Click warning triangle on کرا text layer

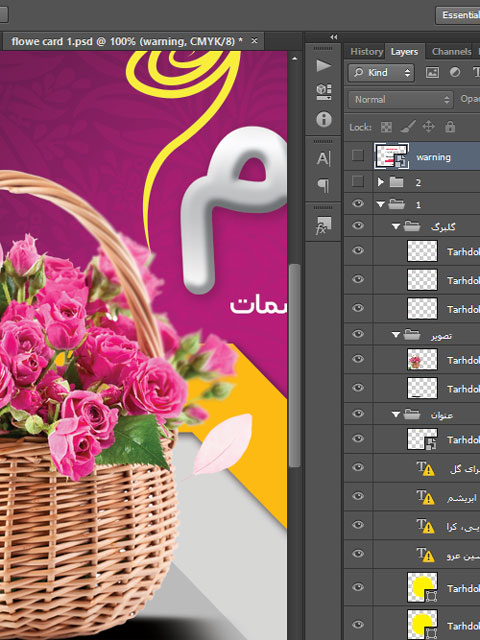click(429, 528)
